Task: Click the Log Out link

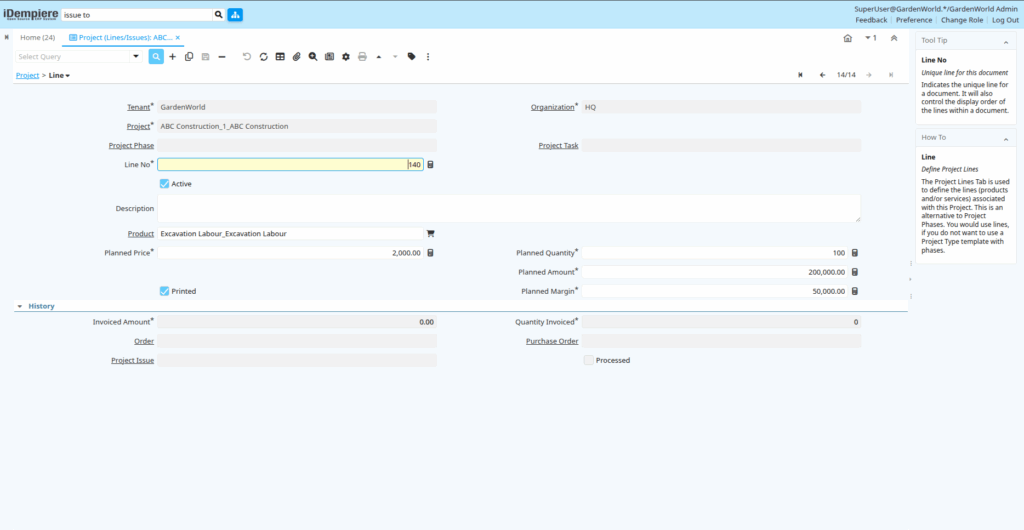Action: pyautogui.click(x=1005, y=20)
